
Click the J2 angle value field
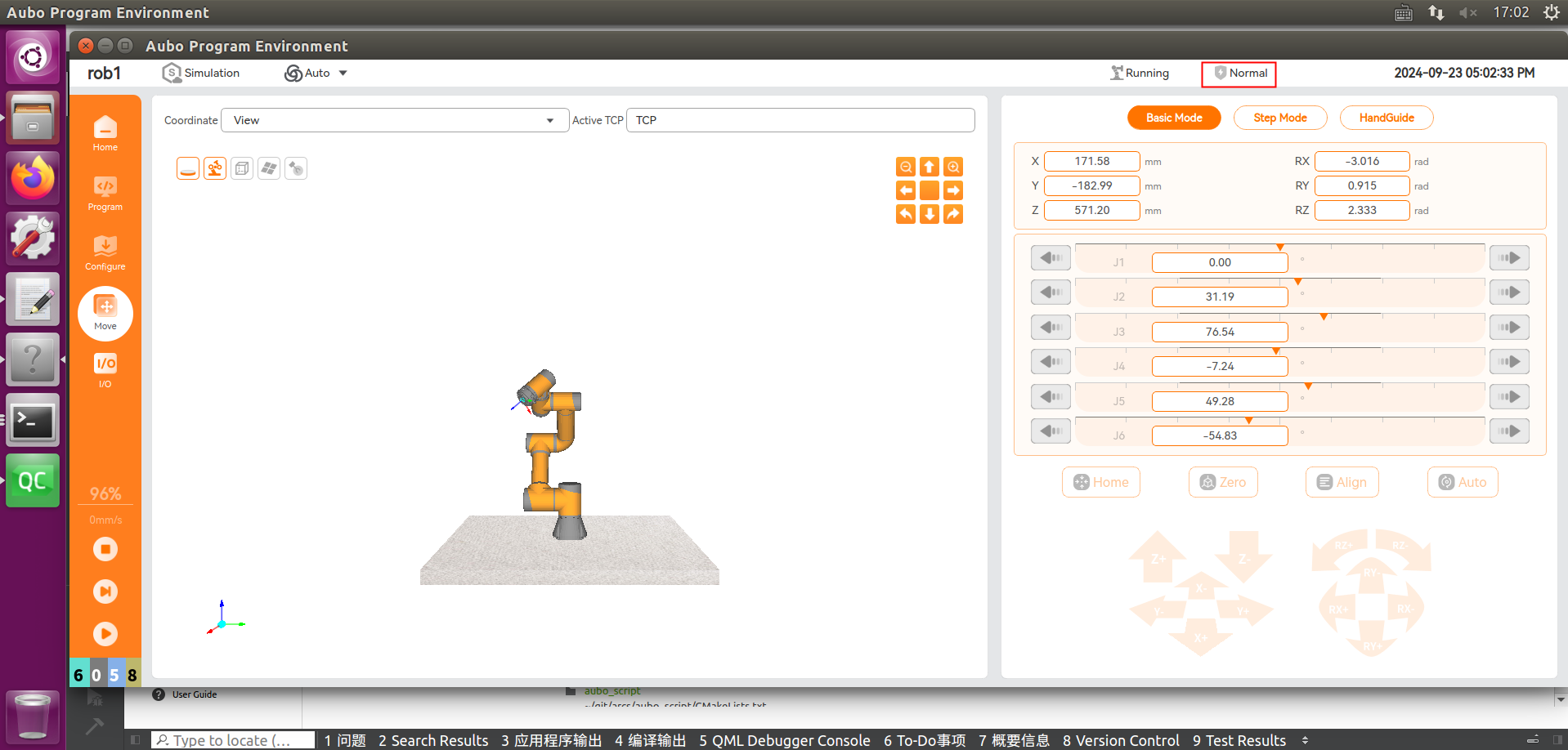click(x=1220, y=297)
